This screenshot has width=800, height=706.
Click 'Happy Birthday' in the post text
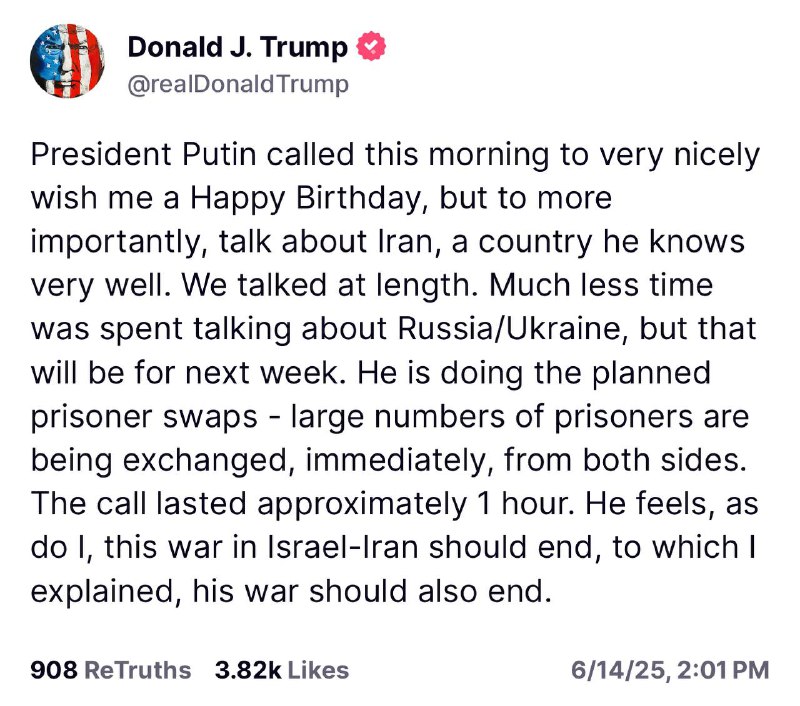tap(305, 198)
